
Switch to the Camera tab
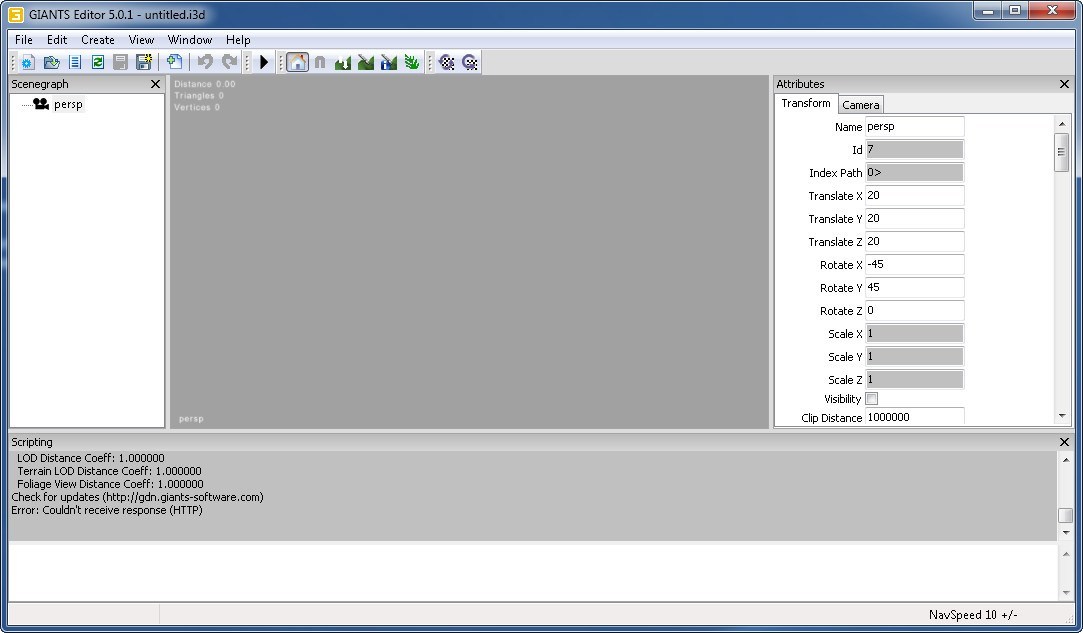pyautogui.click(x=860, y=104)
